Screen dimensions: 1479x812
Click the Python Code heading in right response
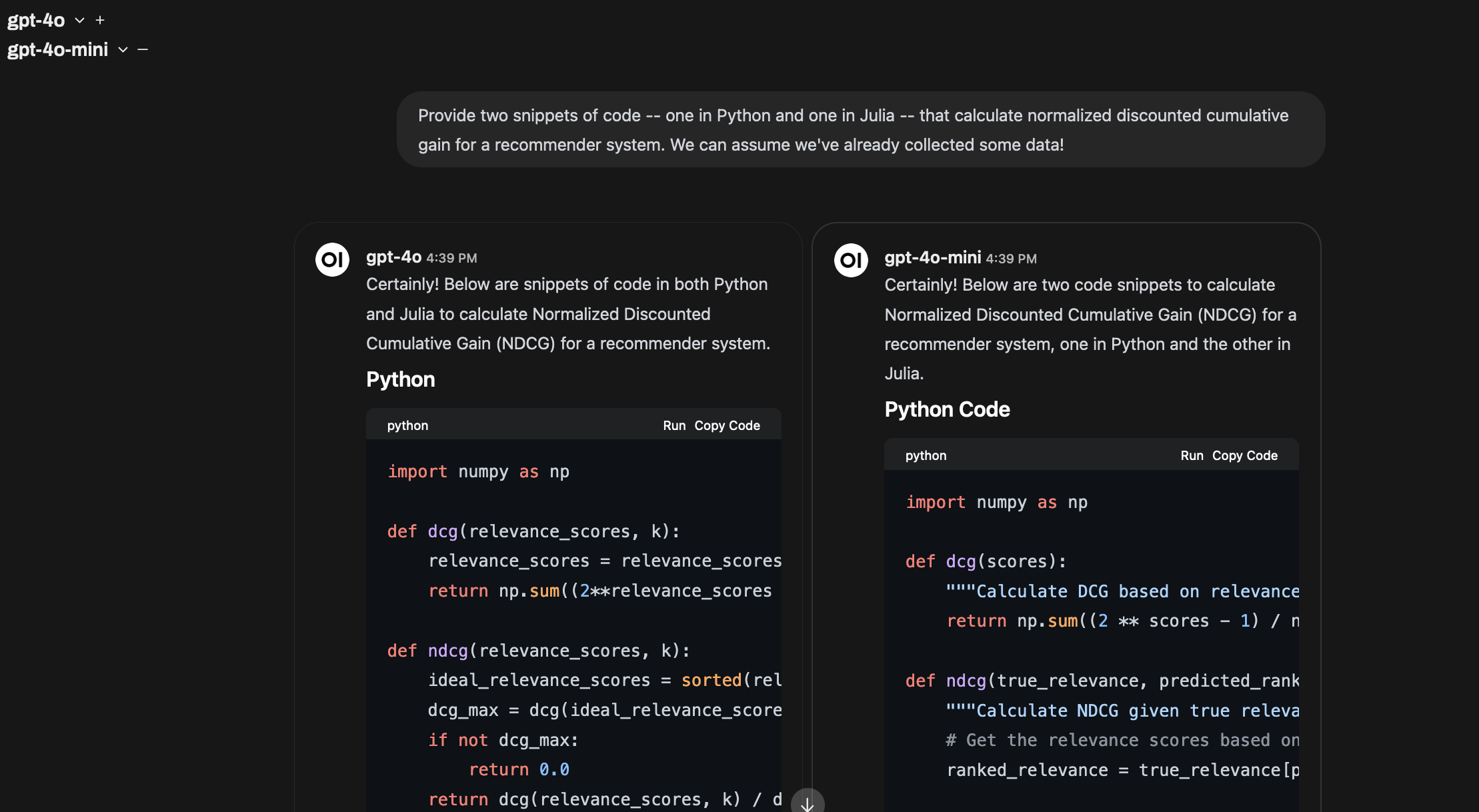point(947,409)
